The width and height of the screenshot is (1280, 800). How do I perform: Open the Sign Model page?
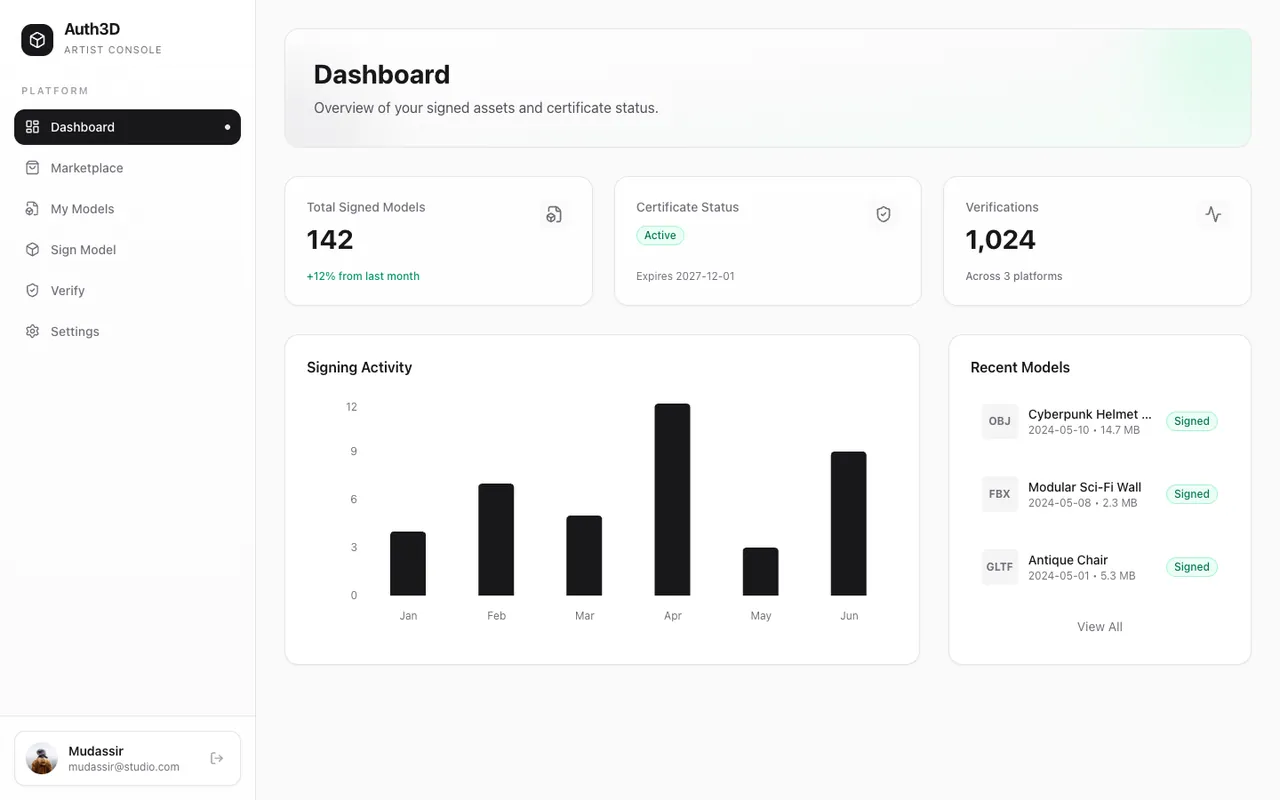(x=127, y=250)
